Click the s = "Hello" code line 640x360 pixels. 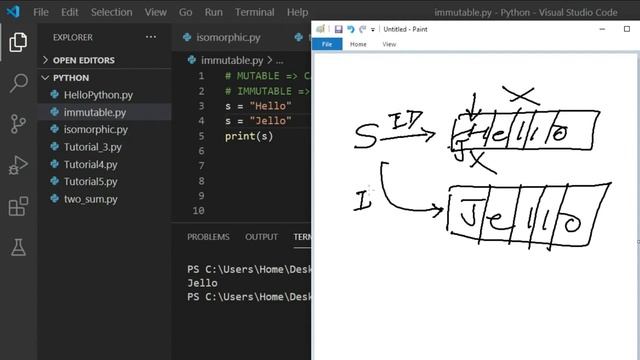click(258, 106)
